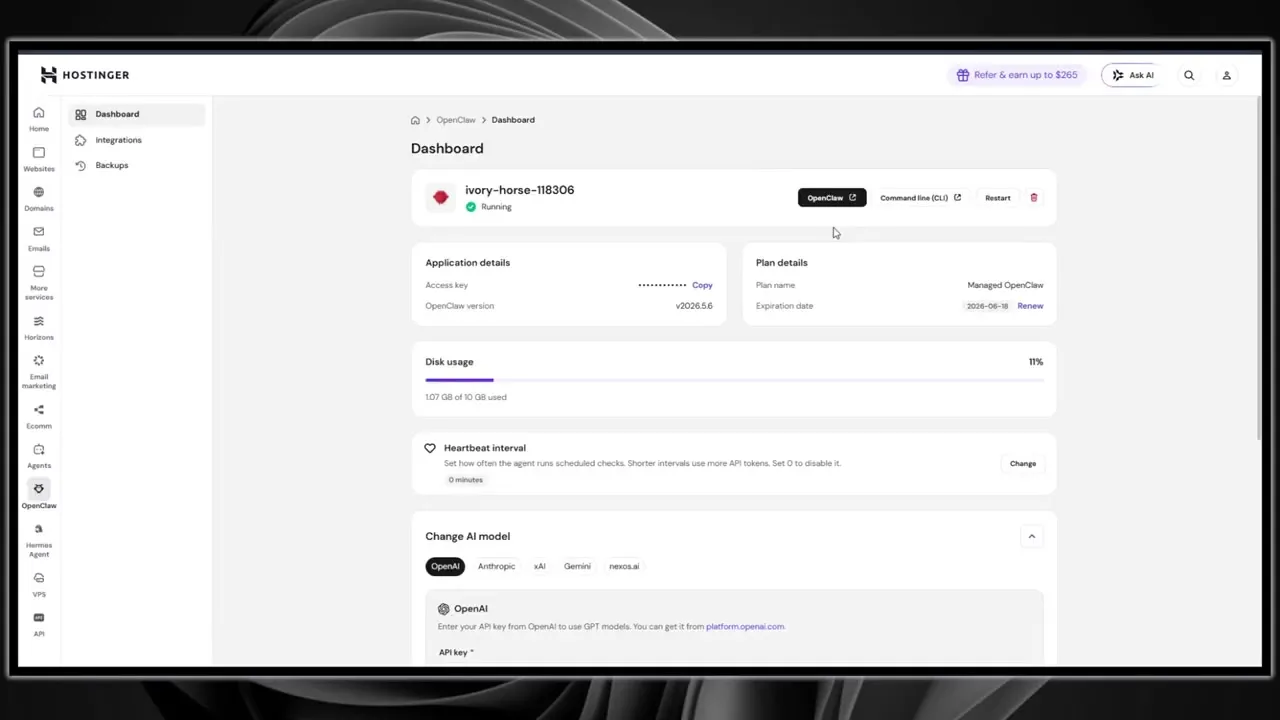The image size is (1280, 720).
Task: Click the 11% disk usage value
Action: click(1036, 362)
